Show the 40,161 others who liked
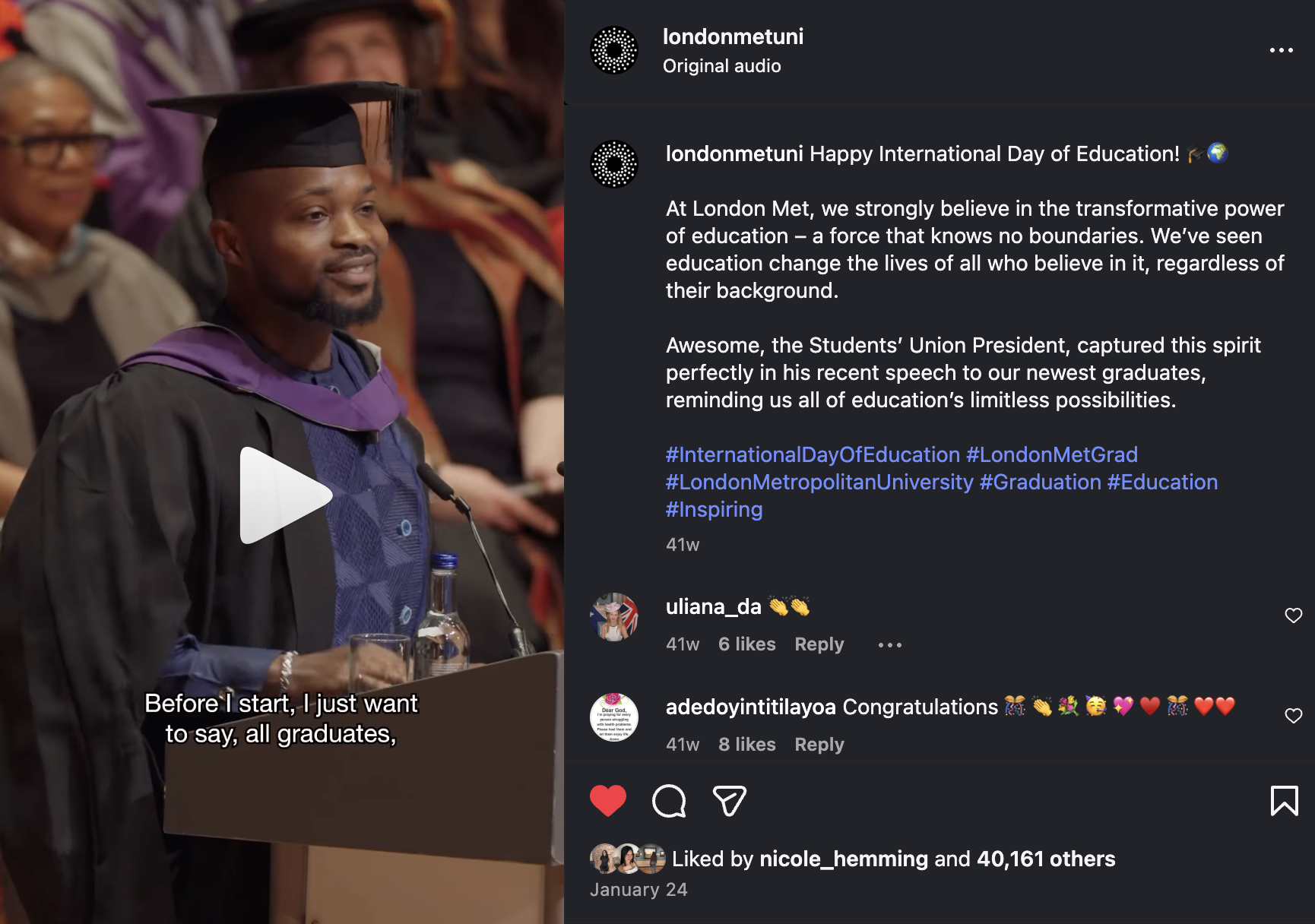1315x924 pixels. coord(1045,859)
